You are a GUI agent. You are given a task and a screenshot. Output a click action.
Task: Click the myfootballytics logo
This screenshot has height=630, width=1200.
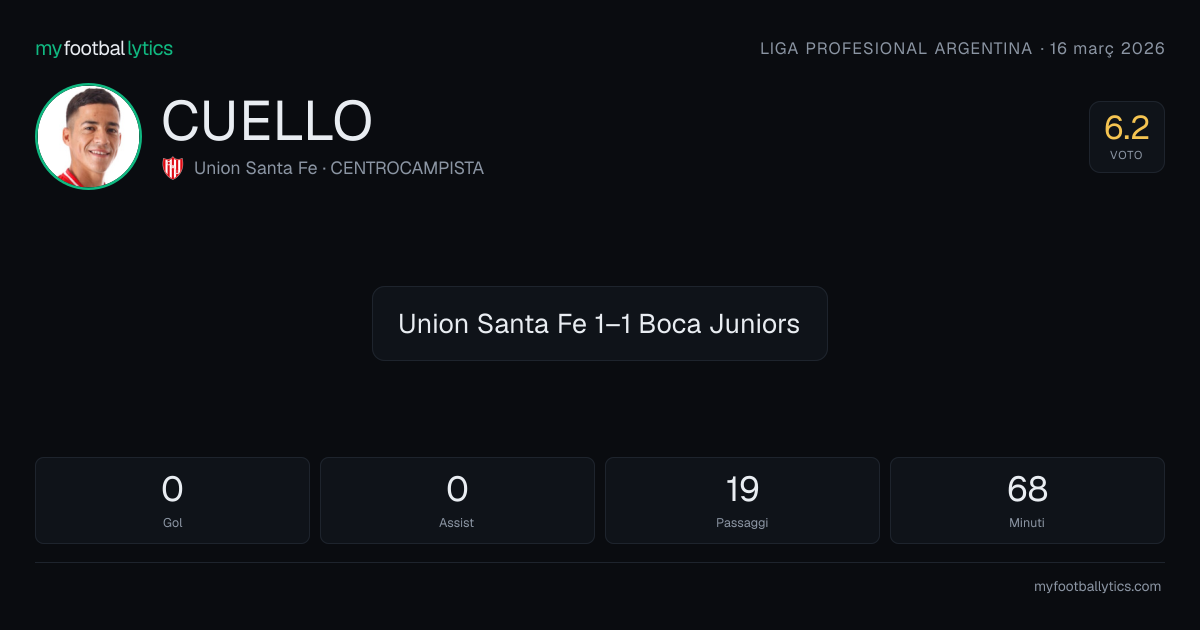(104, 48)
